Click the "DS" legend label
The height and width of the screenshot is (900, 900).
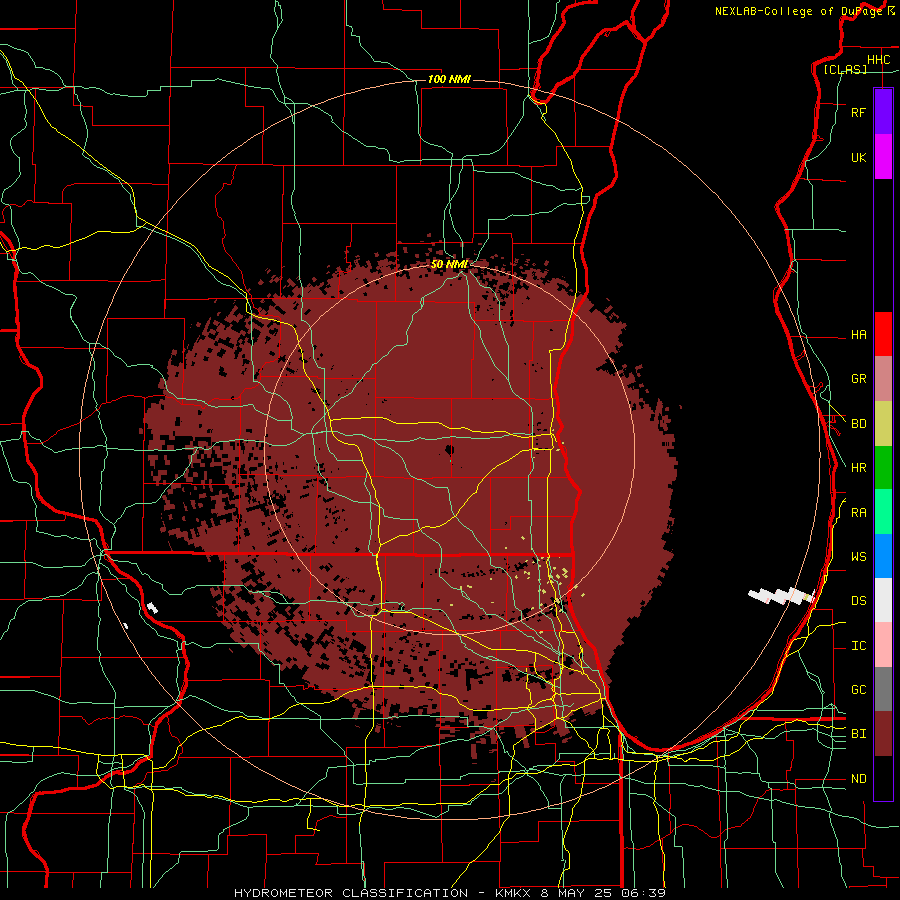[x=858, y=601]
